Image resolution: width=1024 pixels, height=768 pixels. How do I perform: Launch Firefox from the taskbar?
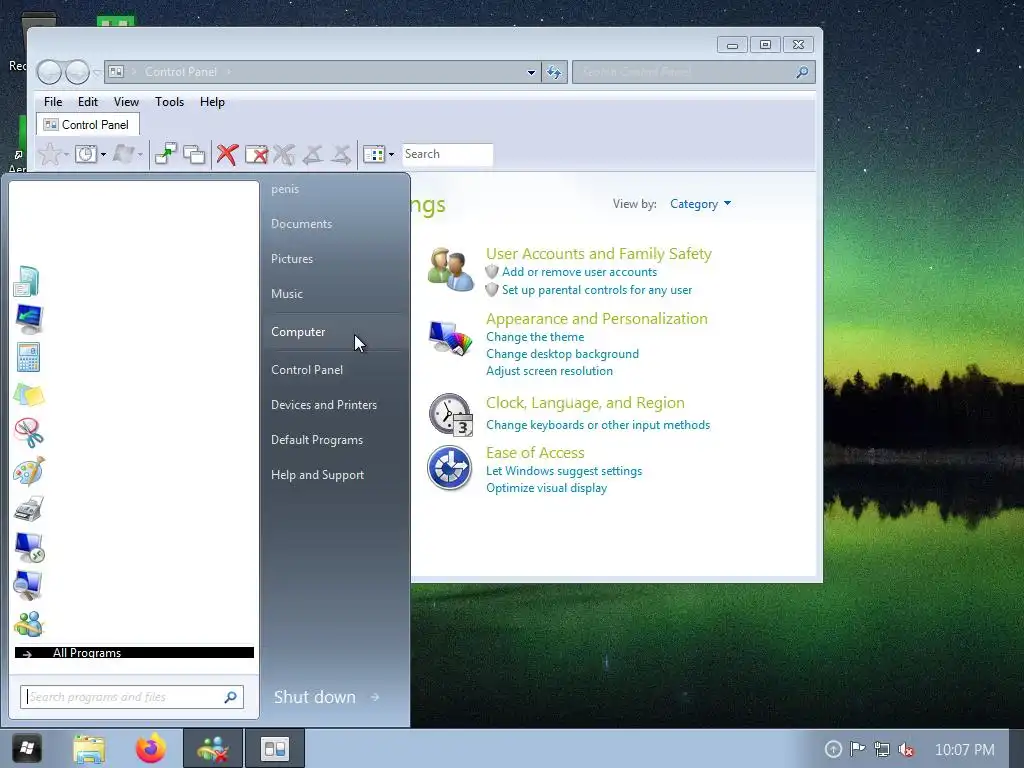tap(151, 748)
